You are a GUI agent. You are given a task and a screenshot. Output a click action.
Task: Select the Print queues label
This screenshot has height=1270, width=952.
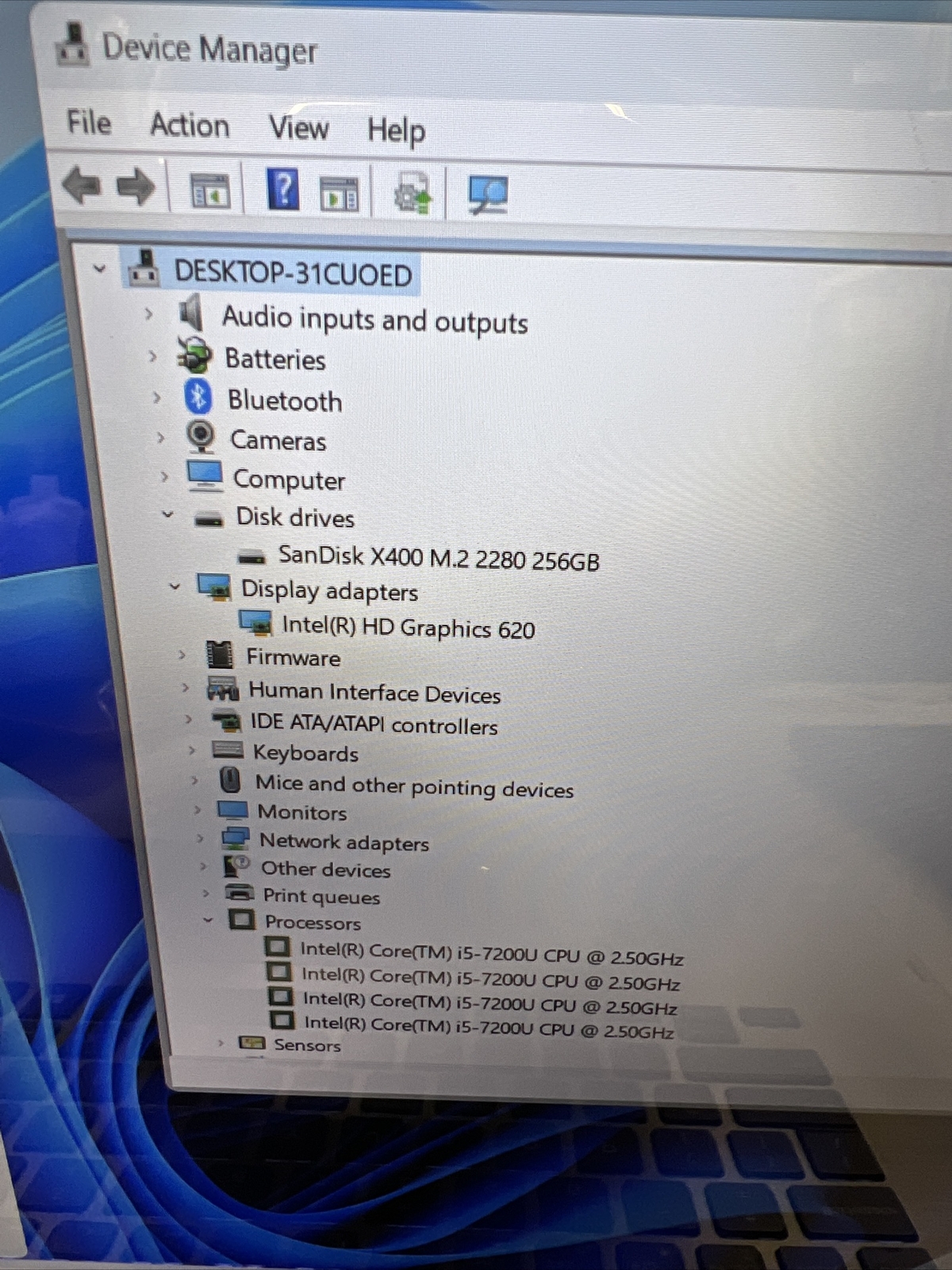point(321,896)
